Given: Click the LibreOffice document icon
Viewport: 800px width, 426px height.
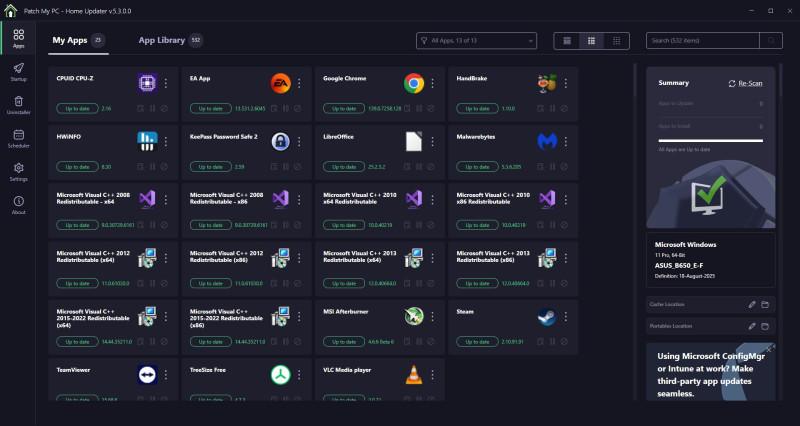Looking at the screenshot, I should [414, 141].
